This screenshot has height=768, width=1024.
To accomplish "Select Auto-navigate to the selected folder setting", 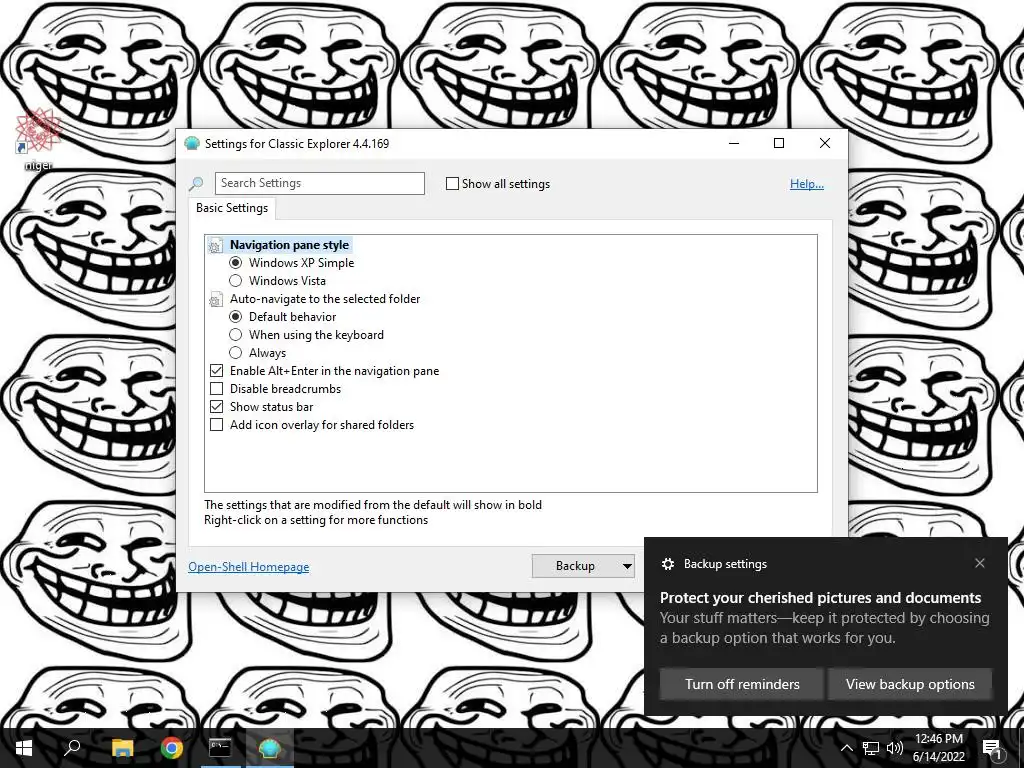I will click(325, 299).
